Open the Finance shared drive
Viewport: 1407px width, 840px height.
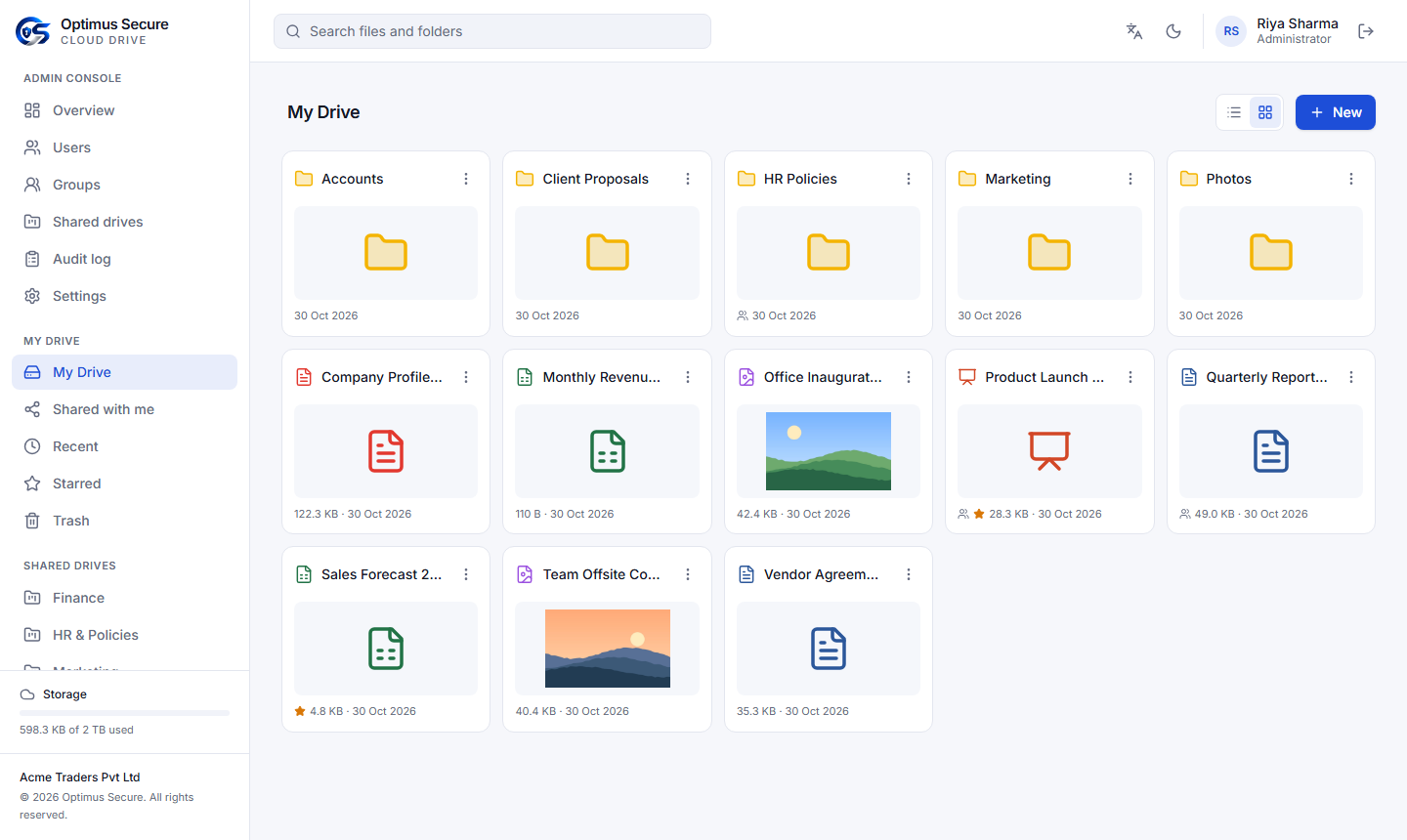pos(124,598)
